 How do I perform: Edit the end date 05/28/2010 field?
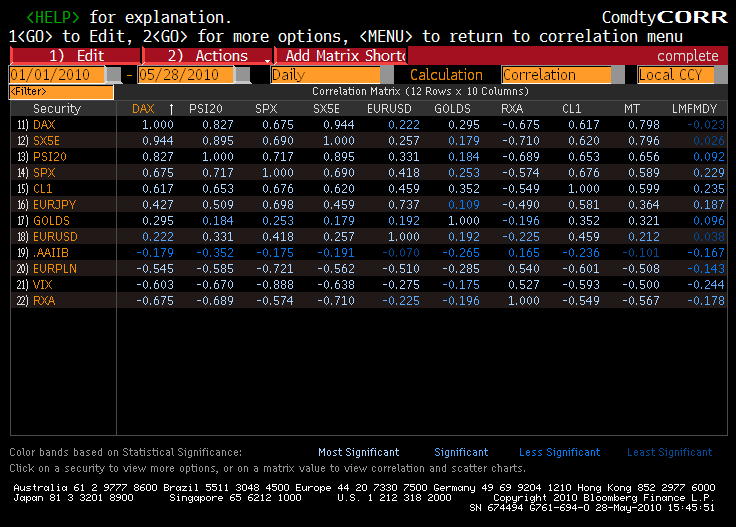(x=185, y=75)
